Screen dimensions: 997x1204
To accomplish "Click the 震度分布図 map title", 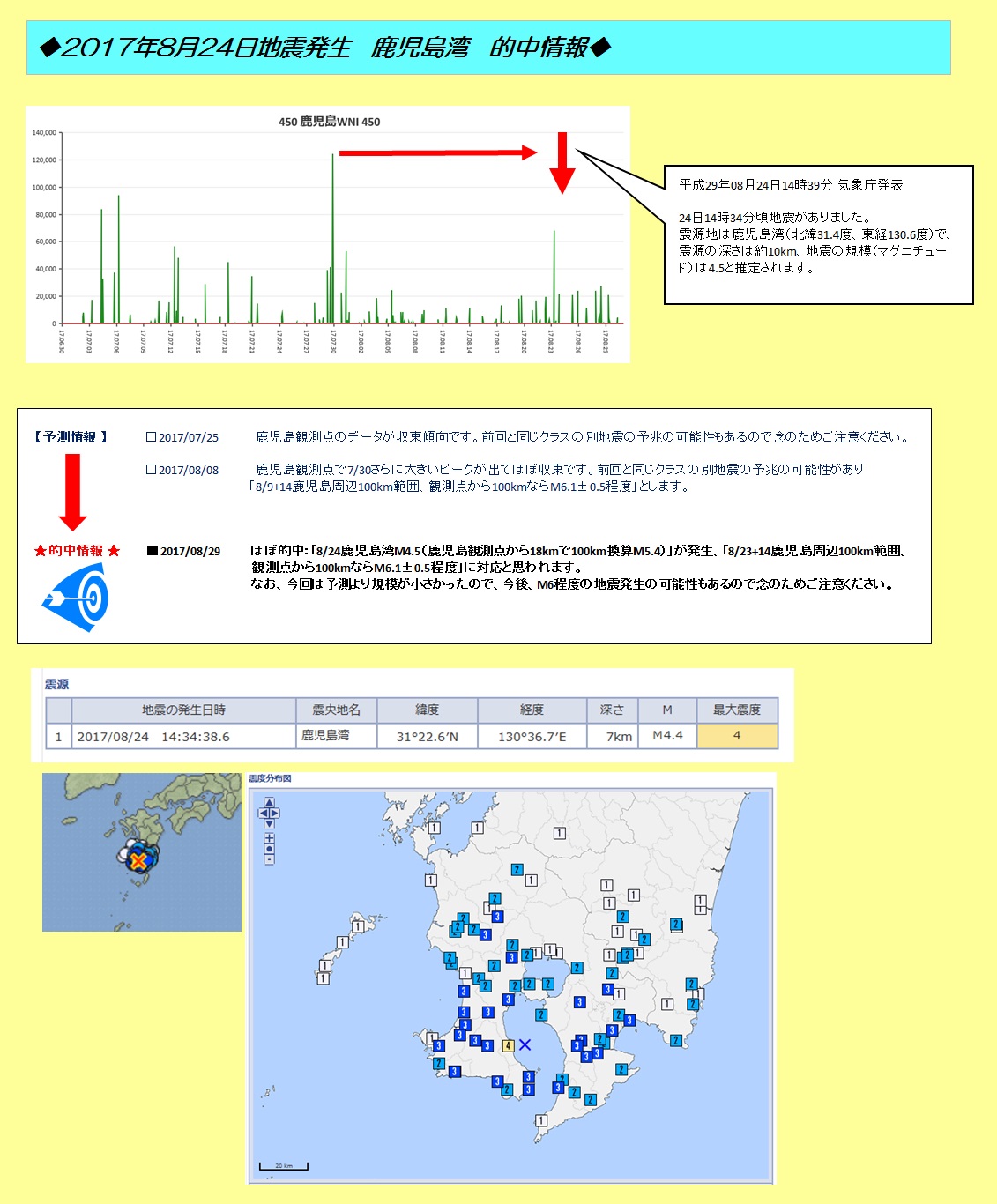I will [x=270, y=778].
